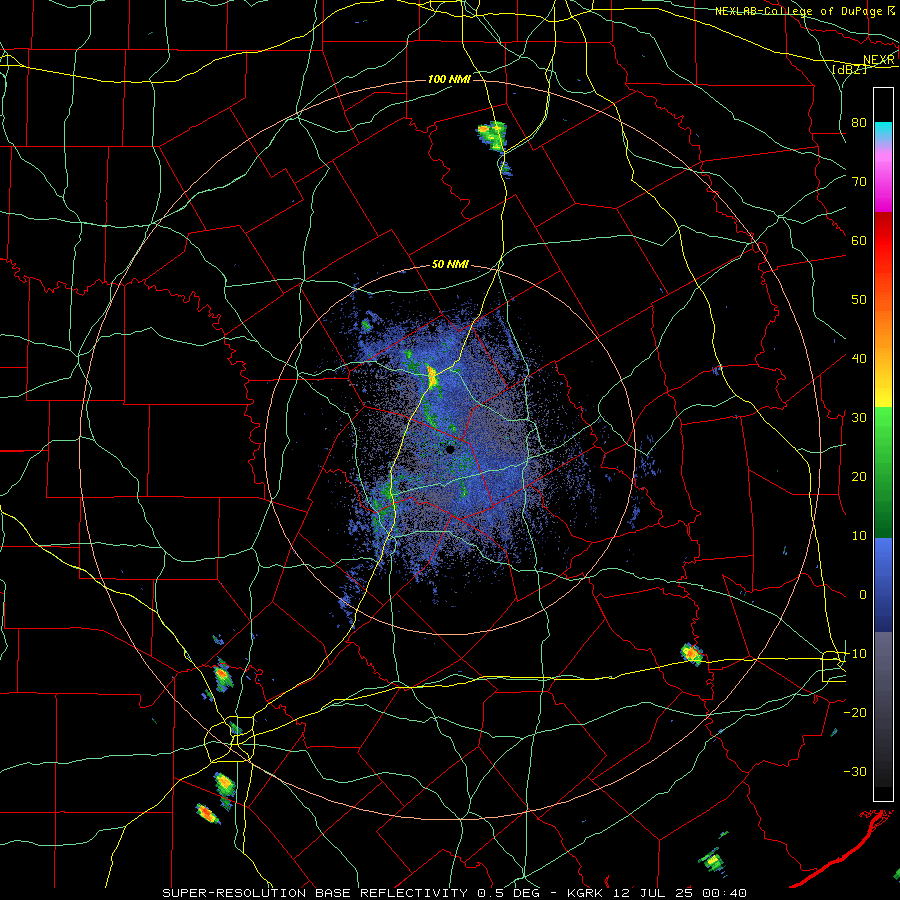Select the 60 value on the dBZ scale

[859, 240]
